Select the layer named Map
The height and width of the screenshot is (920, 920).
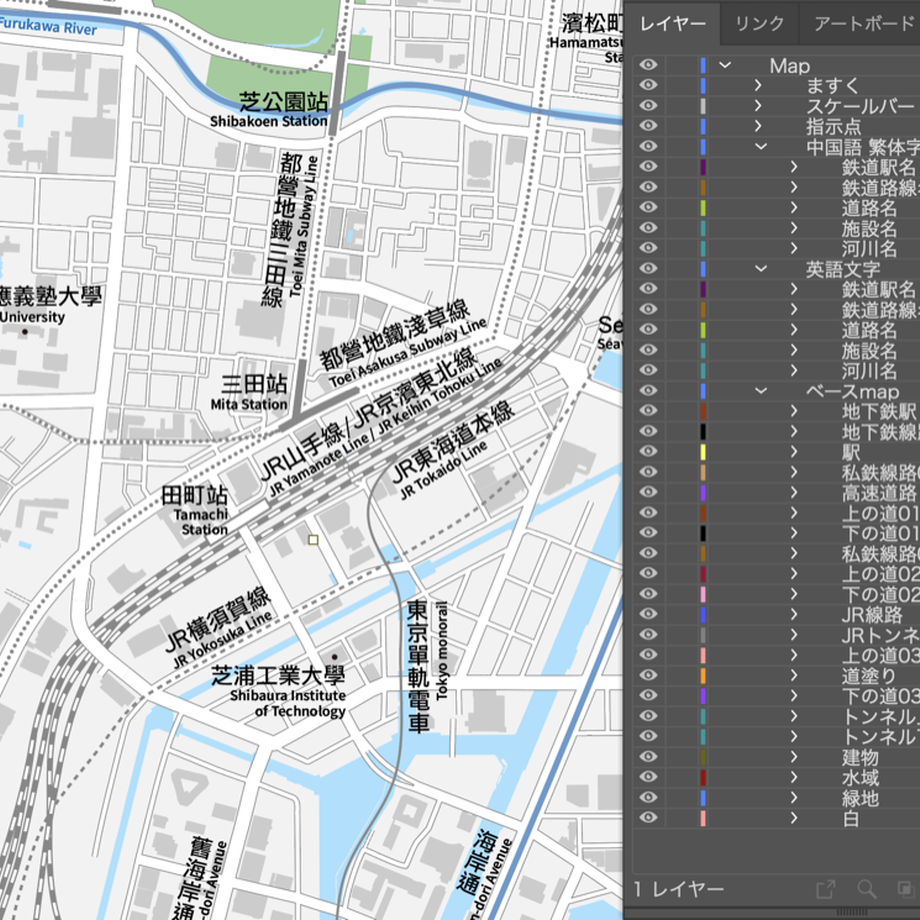tap(790, 65)
